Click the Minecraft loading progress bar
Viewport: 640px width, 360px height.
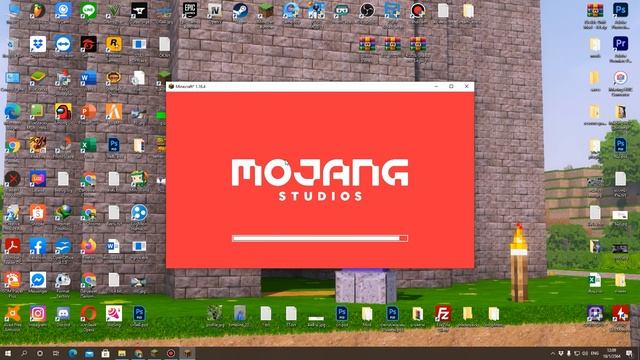point(320,238)
